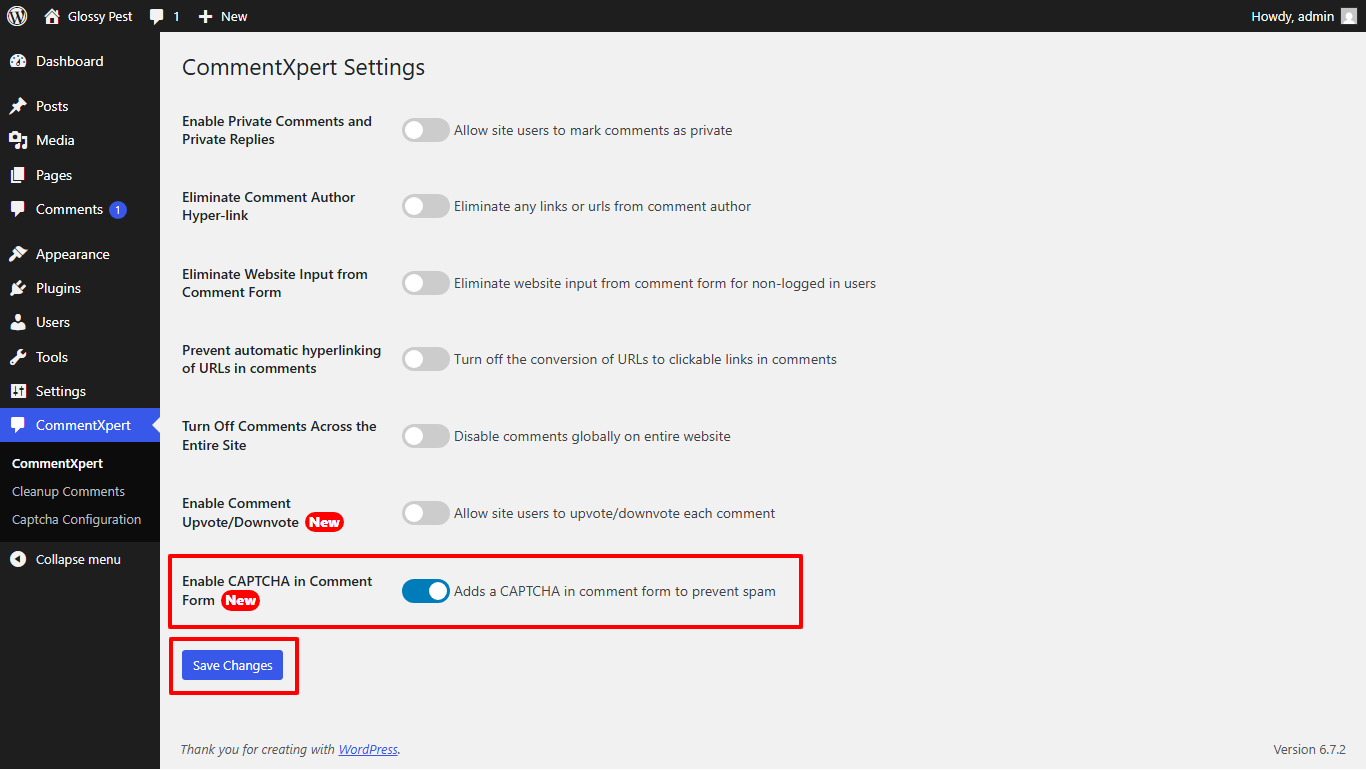The width and height of the screenshot is (1366, 770).
Task: Click the comments bubble icon in admin bar
Action: point(157,16)
